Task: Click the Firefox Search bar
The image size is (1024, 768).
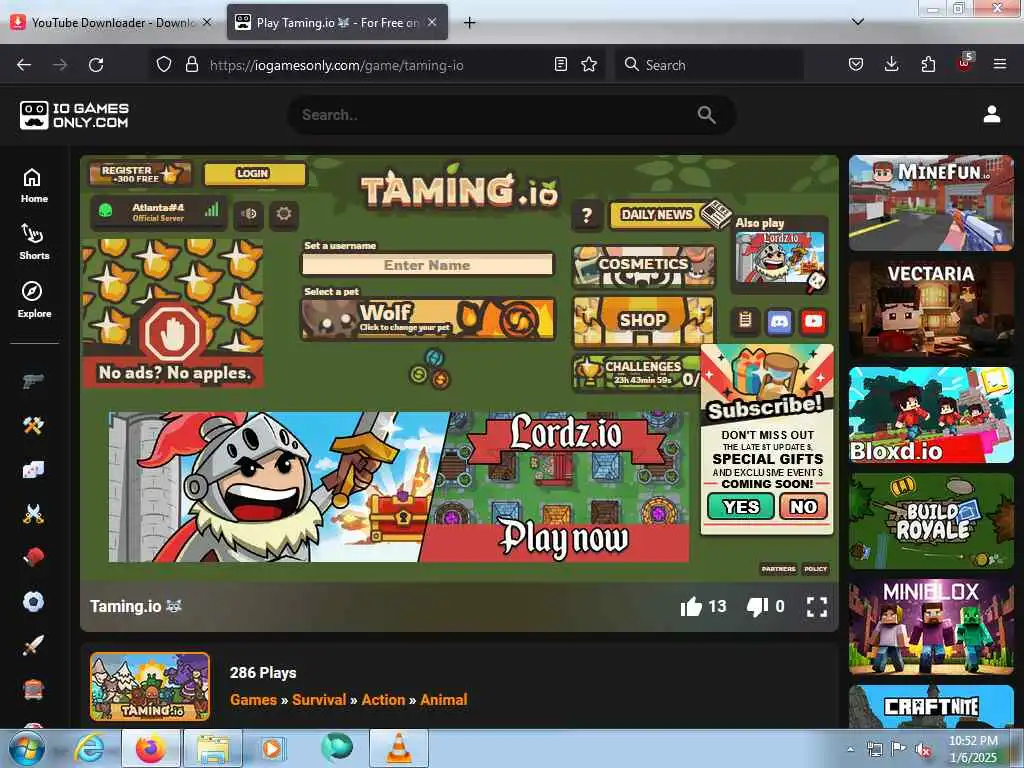Action: click(709, 65)
